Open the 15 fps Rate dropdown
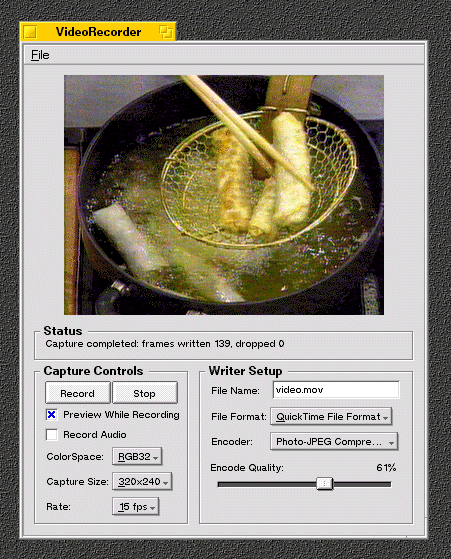This screenshot has width=451, height=559. [x=136, y=507]
